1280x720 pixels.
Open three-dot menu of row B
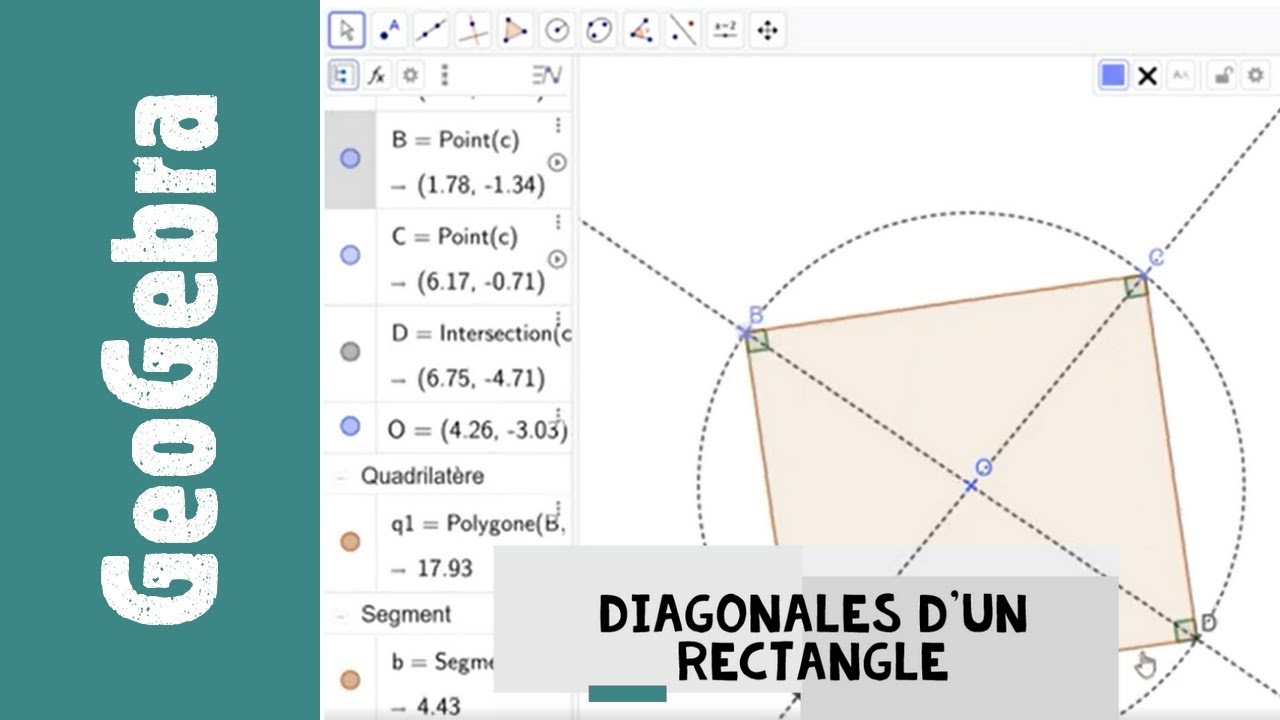(558, 125)
